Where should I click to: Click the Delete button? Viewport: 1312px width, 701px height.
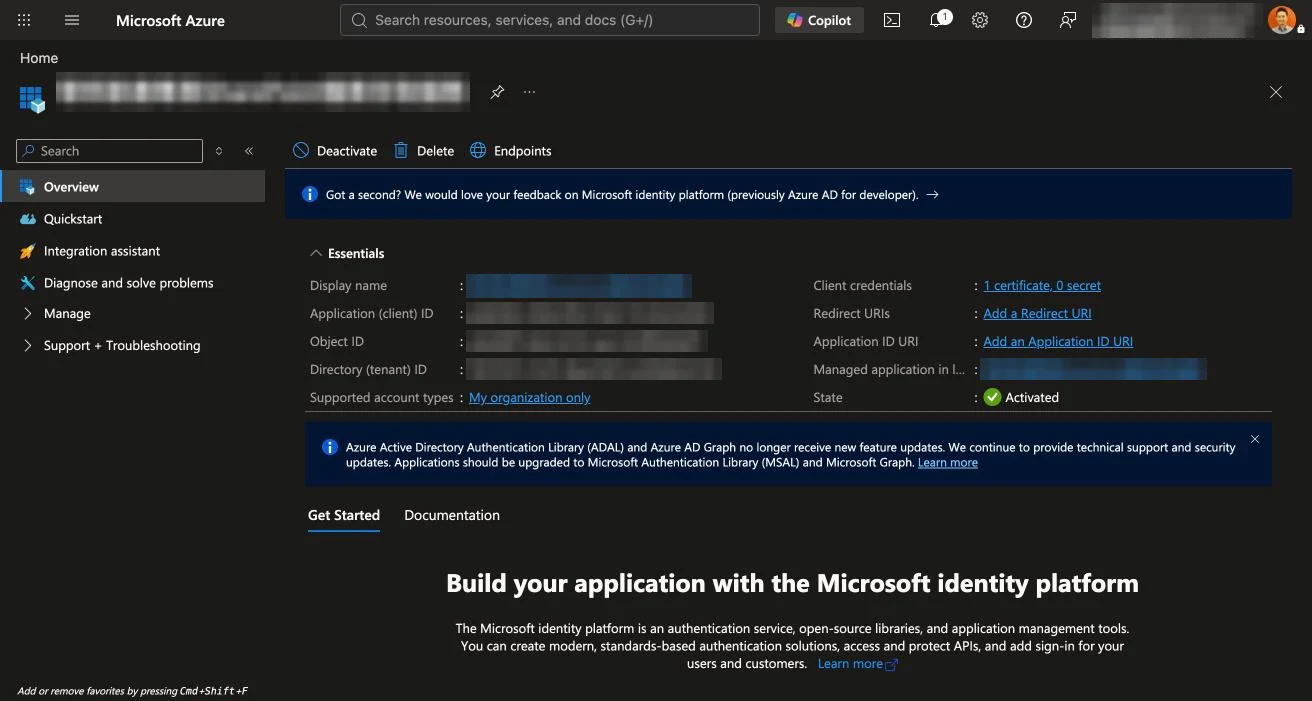424,151
